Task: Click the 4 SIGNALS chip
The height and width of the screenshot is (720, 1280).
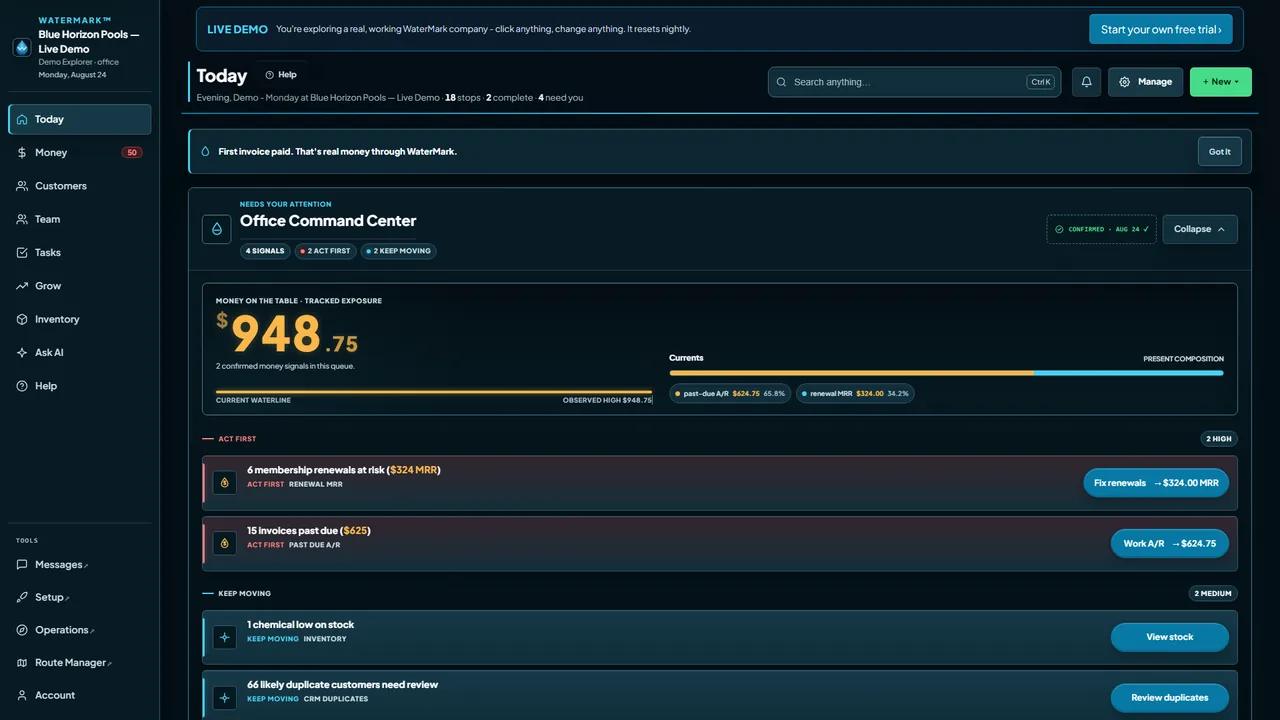Action: tap(265, 251)
